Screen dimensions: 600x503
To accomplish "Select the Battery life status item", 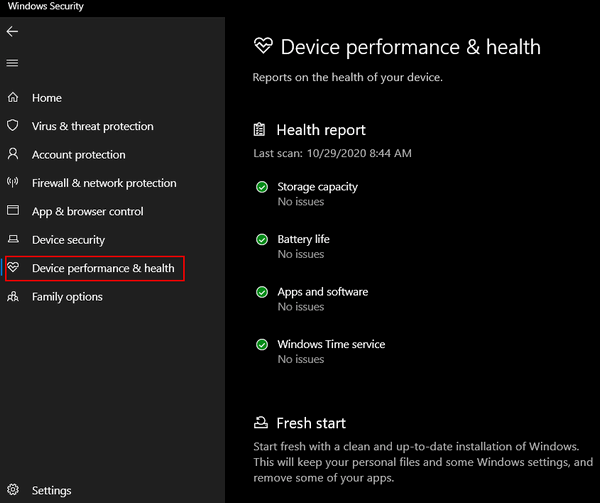I will point(303,246).
